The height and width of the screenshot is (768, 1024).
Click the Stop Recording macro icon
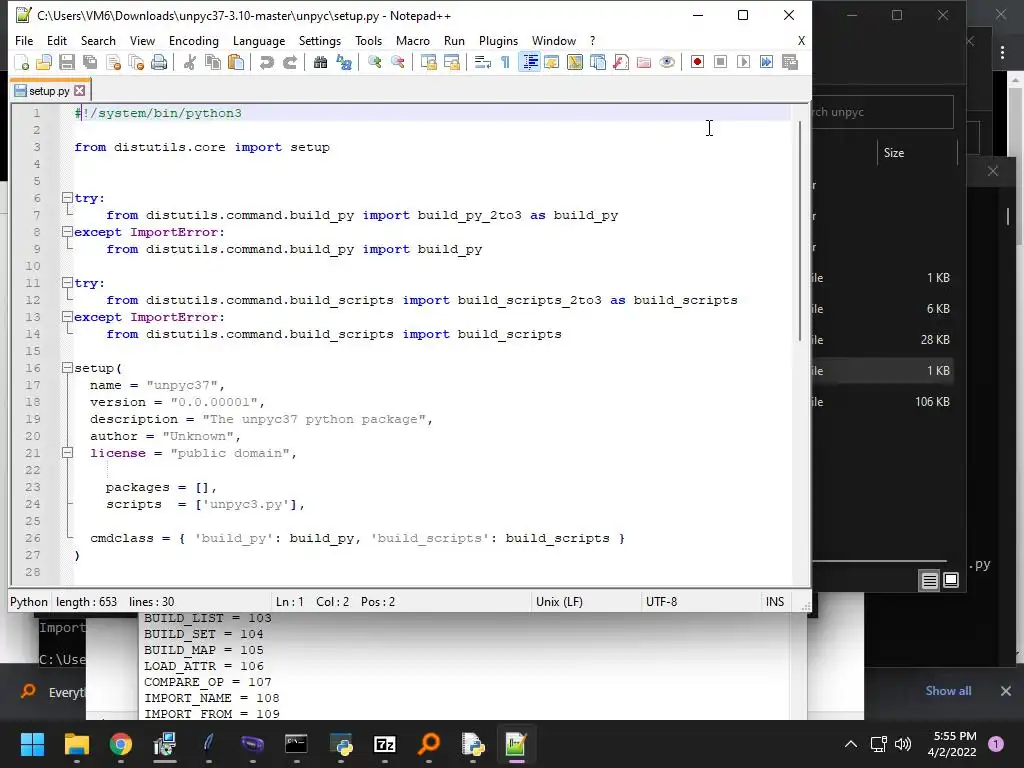720,62
